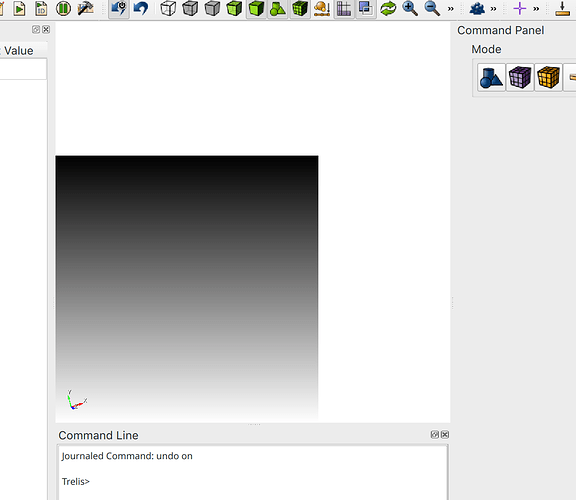Click the zoom in magnifier icon
This screenshot has width=576, height=500.
(x=410, y=8)
